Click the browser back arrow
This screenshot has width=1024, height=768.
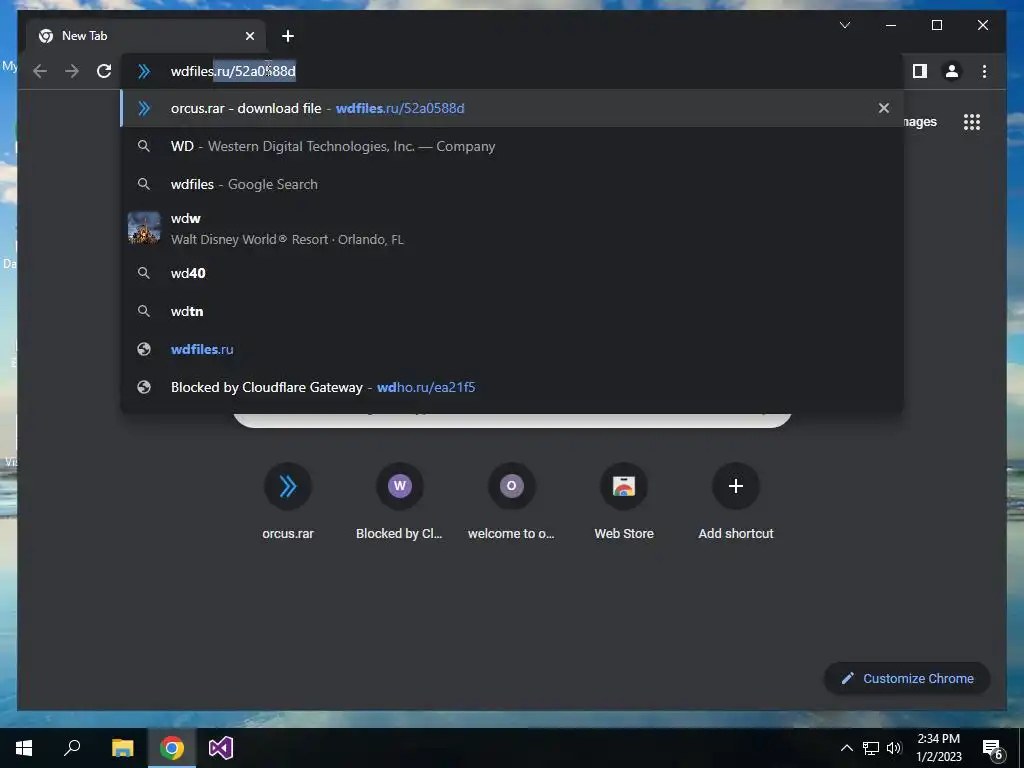(40, 71)
